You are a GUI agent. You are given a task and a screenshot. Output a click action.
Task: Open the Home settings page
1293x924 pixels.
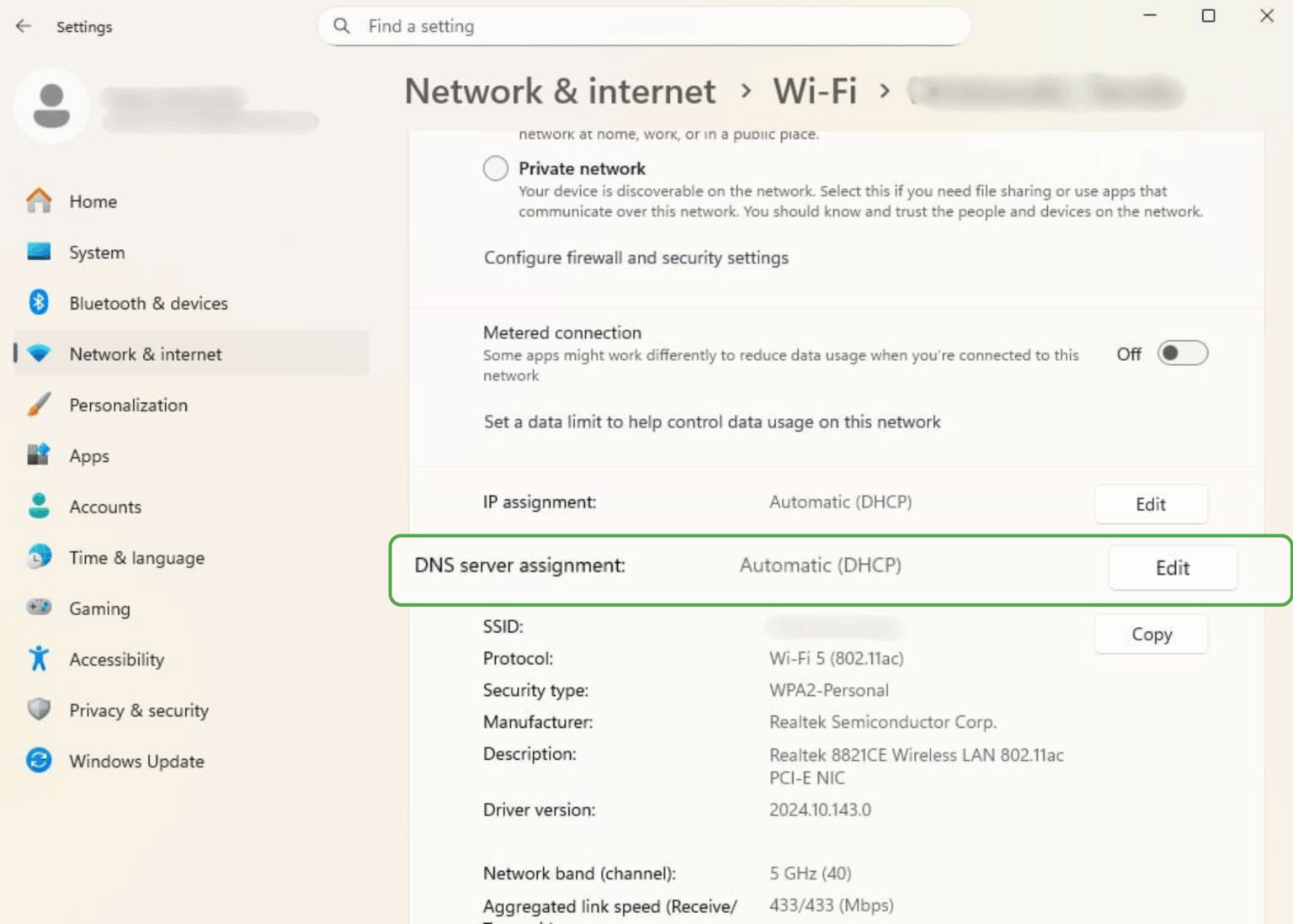click(193, 201)
